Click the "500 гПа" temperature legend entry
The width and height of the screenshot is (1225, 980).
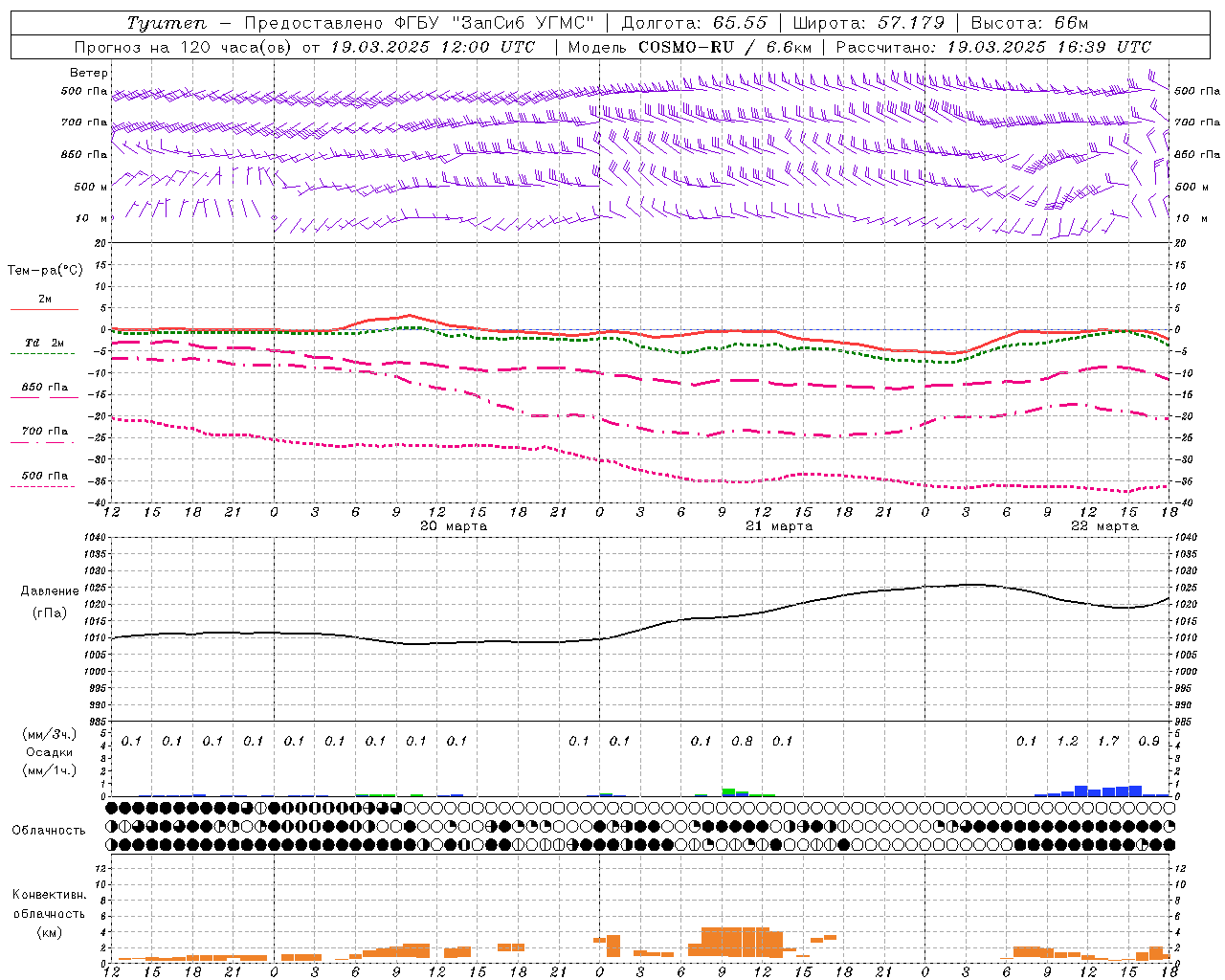[45, 476]
